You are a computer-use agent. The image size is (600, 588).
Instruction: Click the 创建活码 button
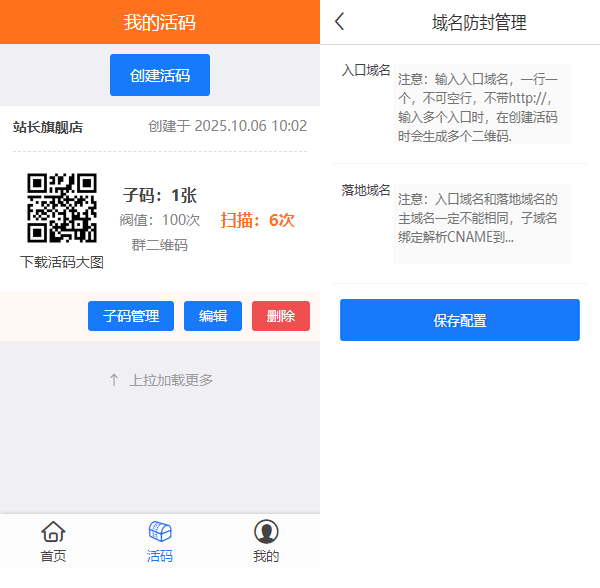click(160, 75)
